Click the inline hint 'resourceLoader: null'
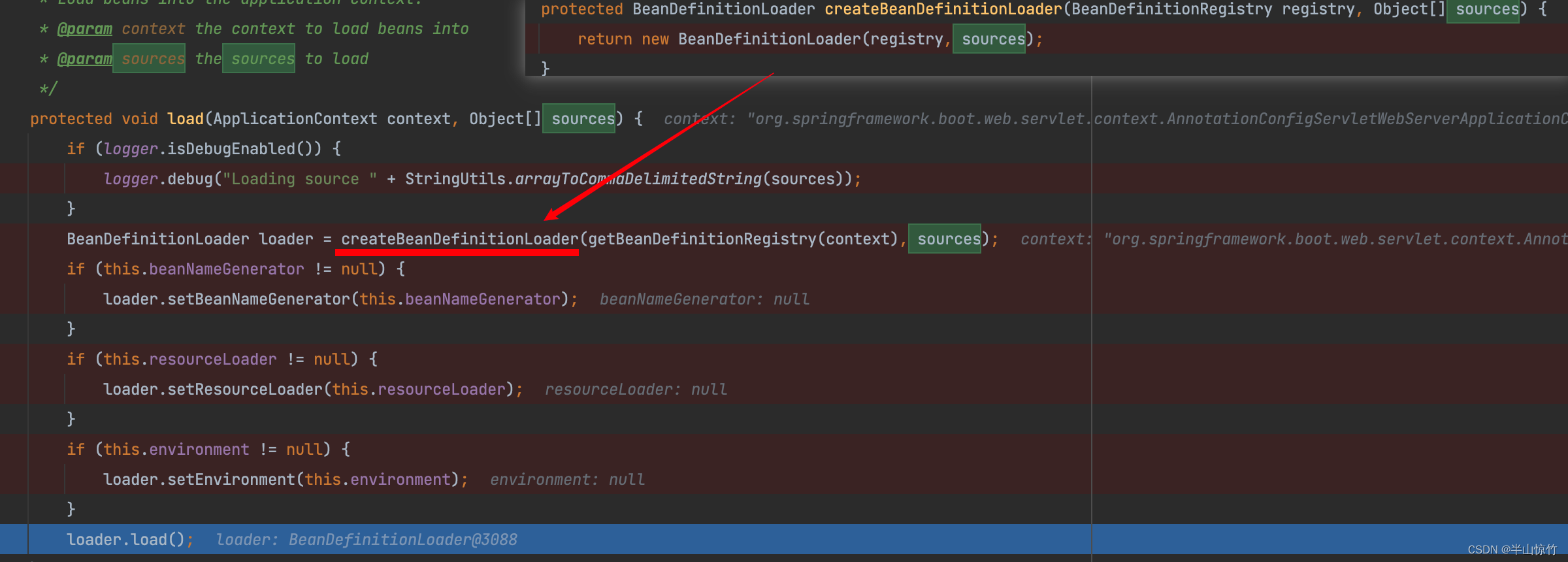Viewport: 1568px width, 562px height. (636, 389)
